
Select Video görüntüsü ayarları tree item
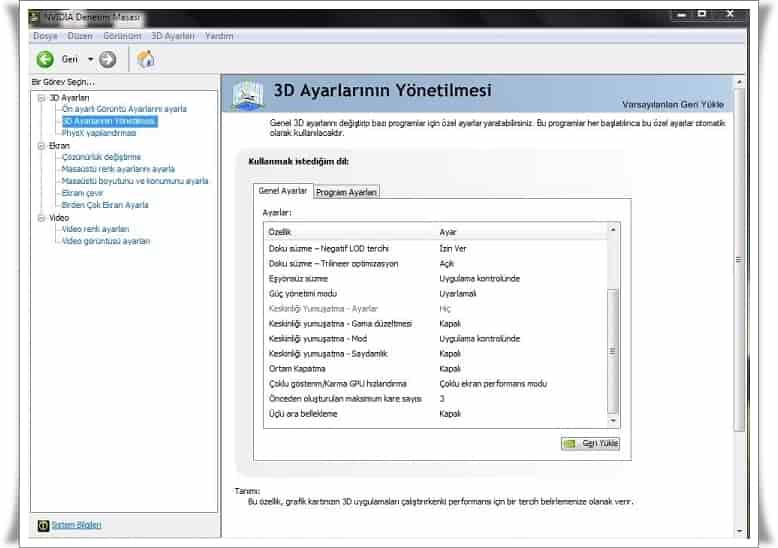(106, 241)
